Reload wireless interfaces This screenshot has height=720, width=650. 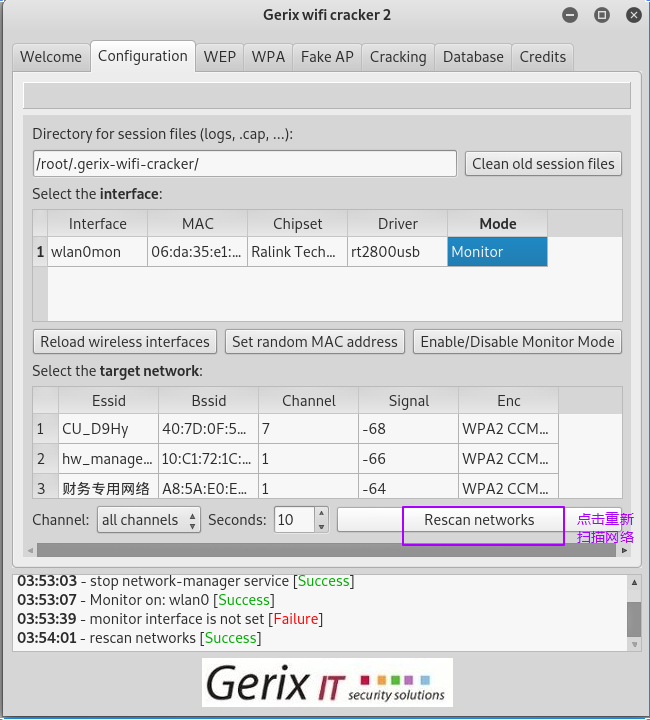[125, 342]
